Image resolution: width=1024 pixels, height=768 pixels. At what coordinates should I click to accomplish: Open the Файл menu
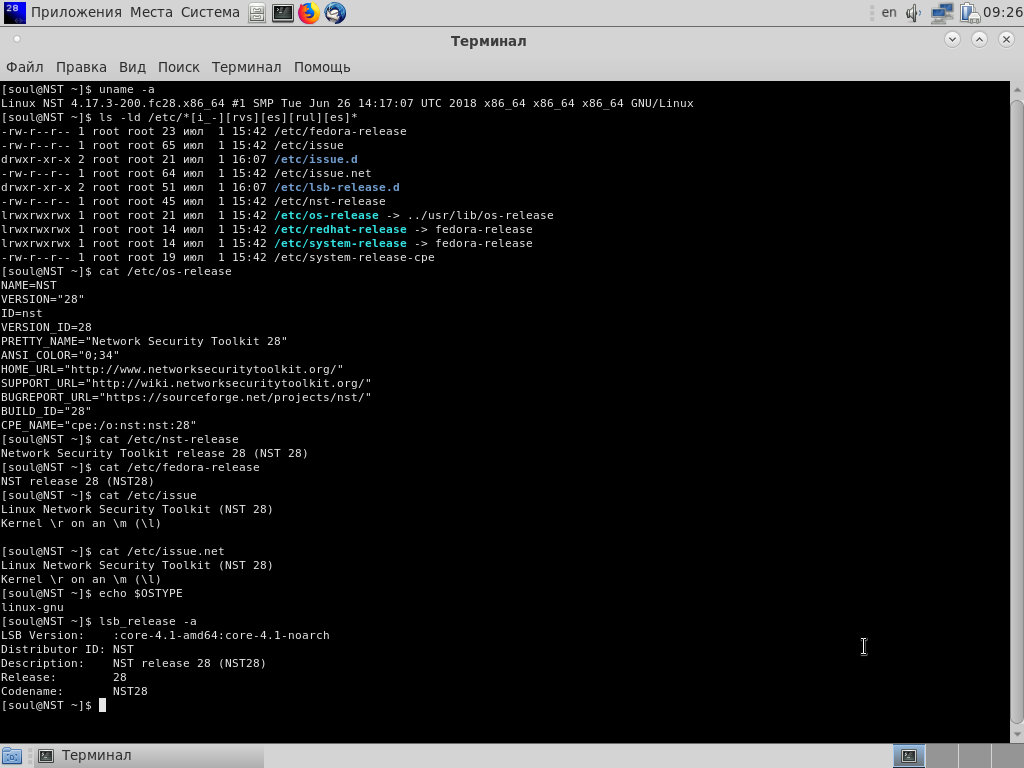coord(24,67)
